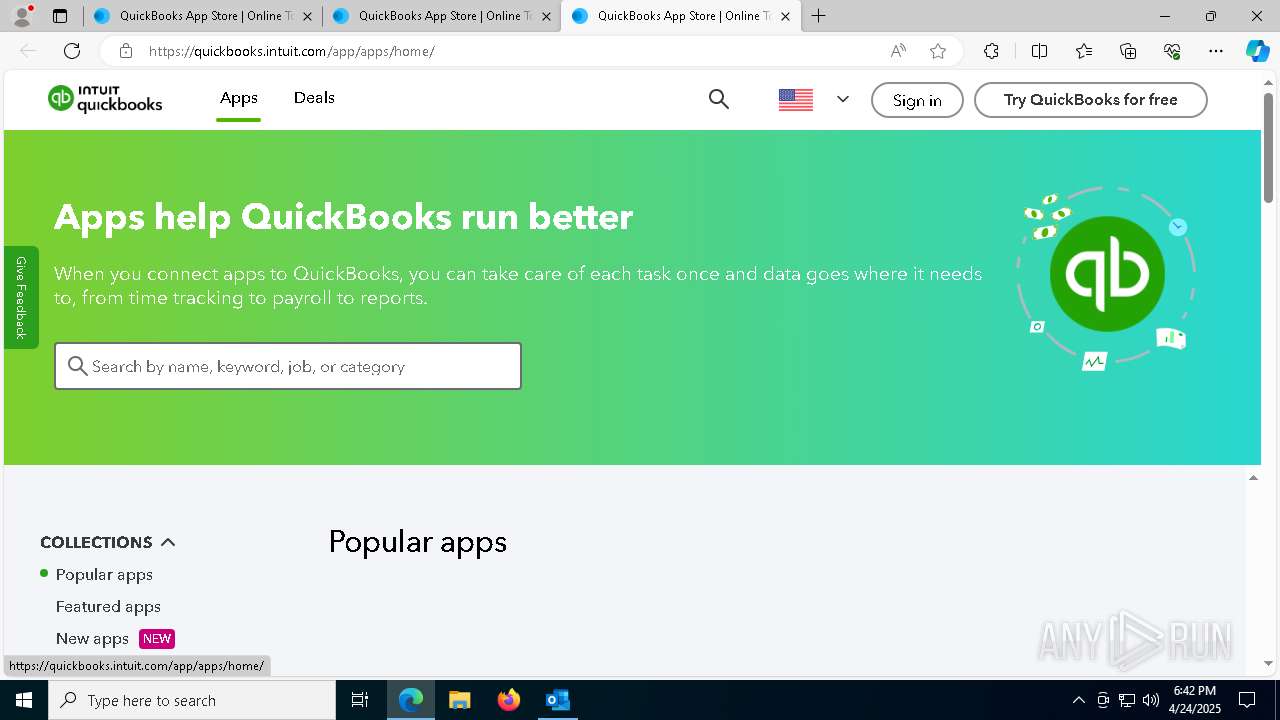Open the Apps navigation tab
Viewport: 1280px width, 720px height.
[239, 98]
